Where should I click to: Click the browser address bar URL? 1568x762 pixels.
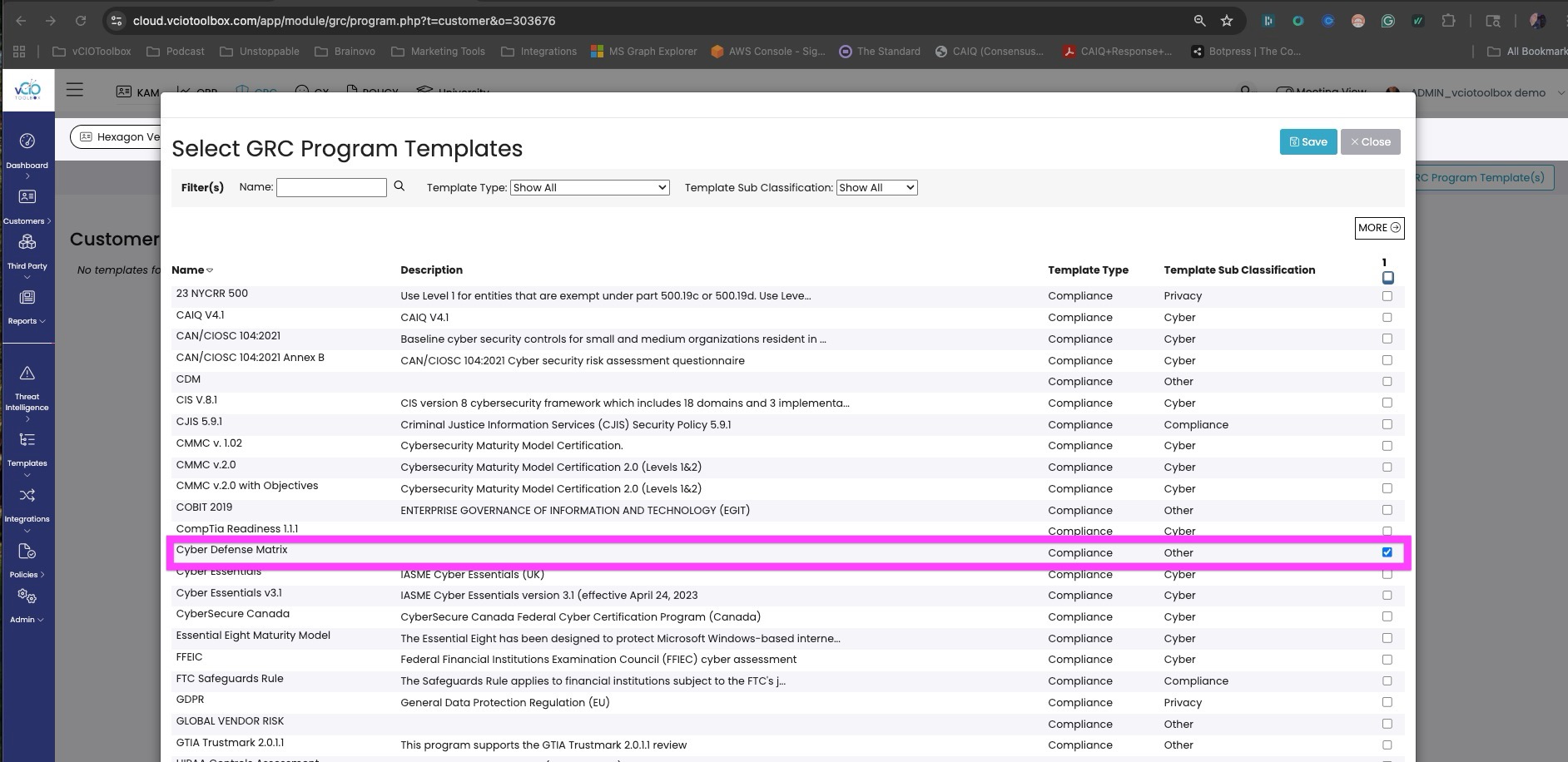click(344, 21)
